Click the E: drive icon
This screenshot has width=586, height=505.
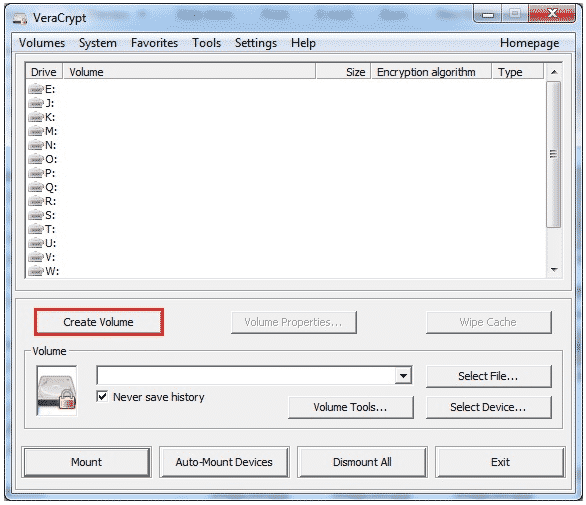(x=36, y=89)
